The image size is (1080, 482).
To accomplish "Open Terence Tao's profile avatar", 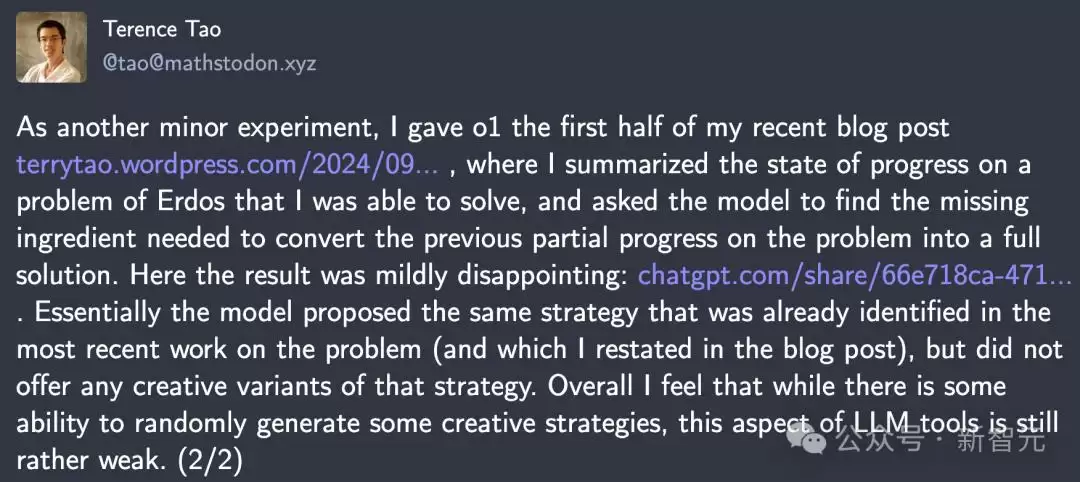I will pyautogui.click(x=52, y=47).
